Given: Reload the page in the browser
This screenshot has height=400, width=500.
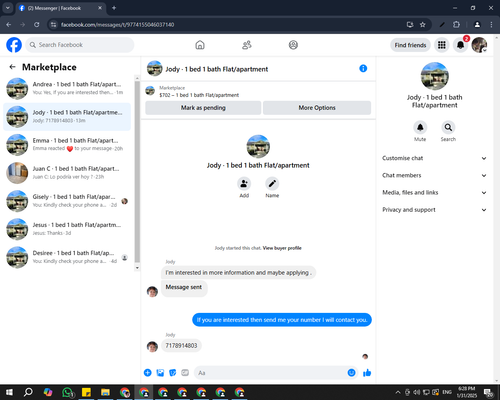Looking at the screenshot, I should coord(37,25).
